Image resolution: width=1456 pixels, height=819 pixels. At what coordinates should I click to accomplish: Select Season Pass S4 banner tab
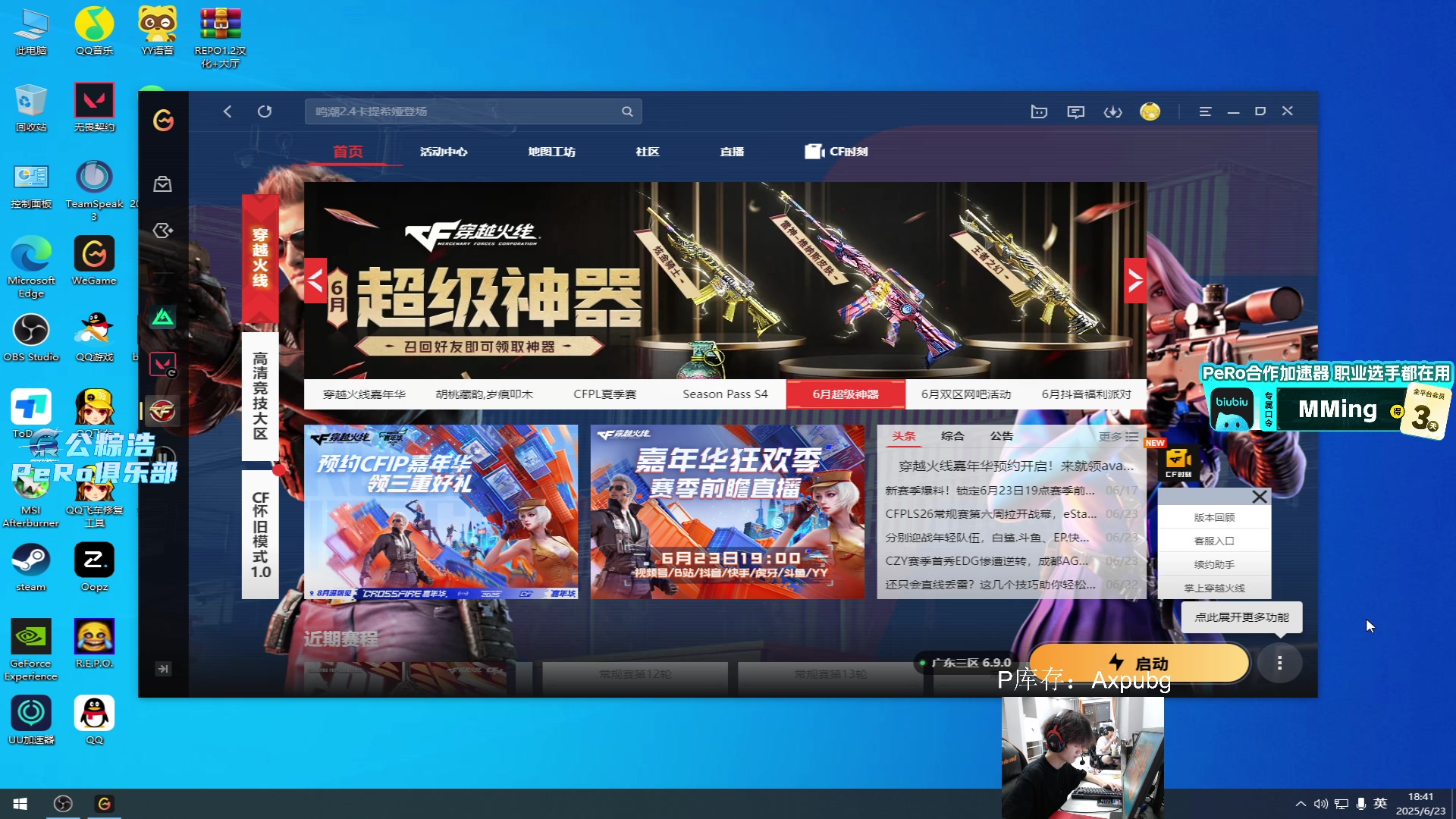[x=725, y=394]
